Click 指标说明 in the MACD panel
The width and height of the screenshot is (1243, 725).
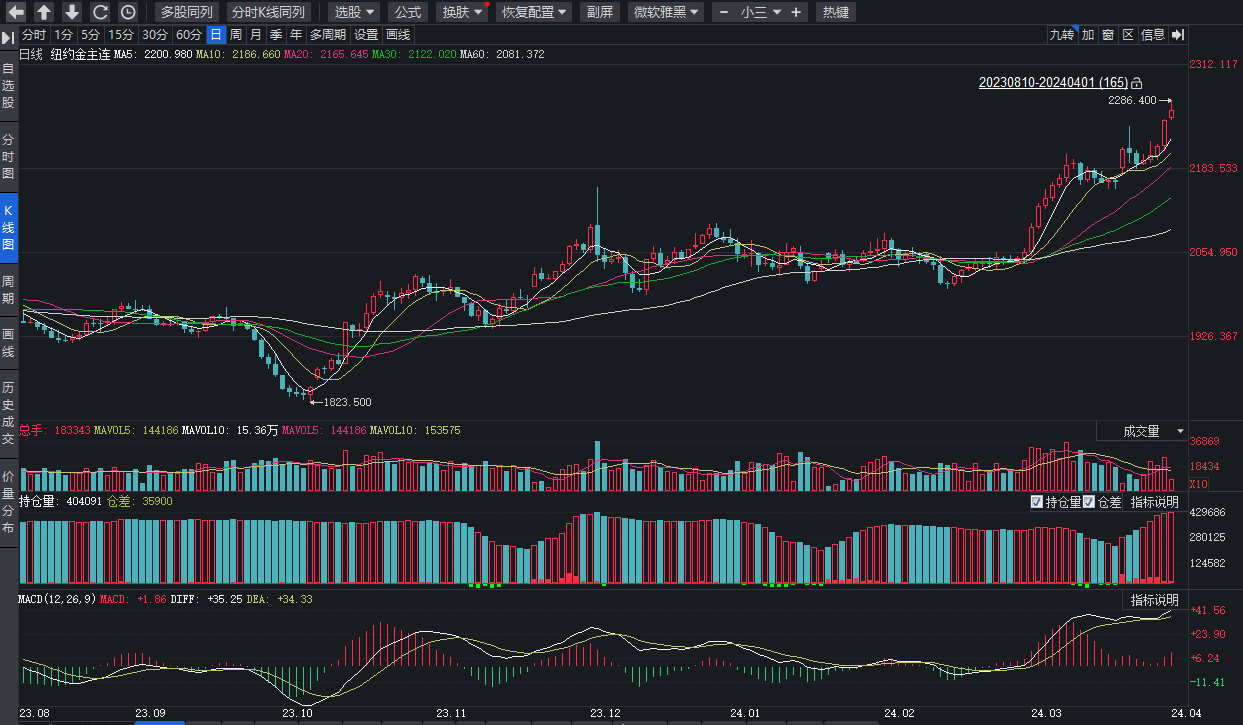click(1154, 600)
